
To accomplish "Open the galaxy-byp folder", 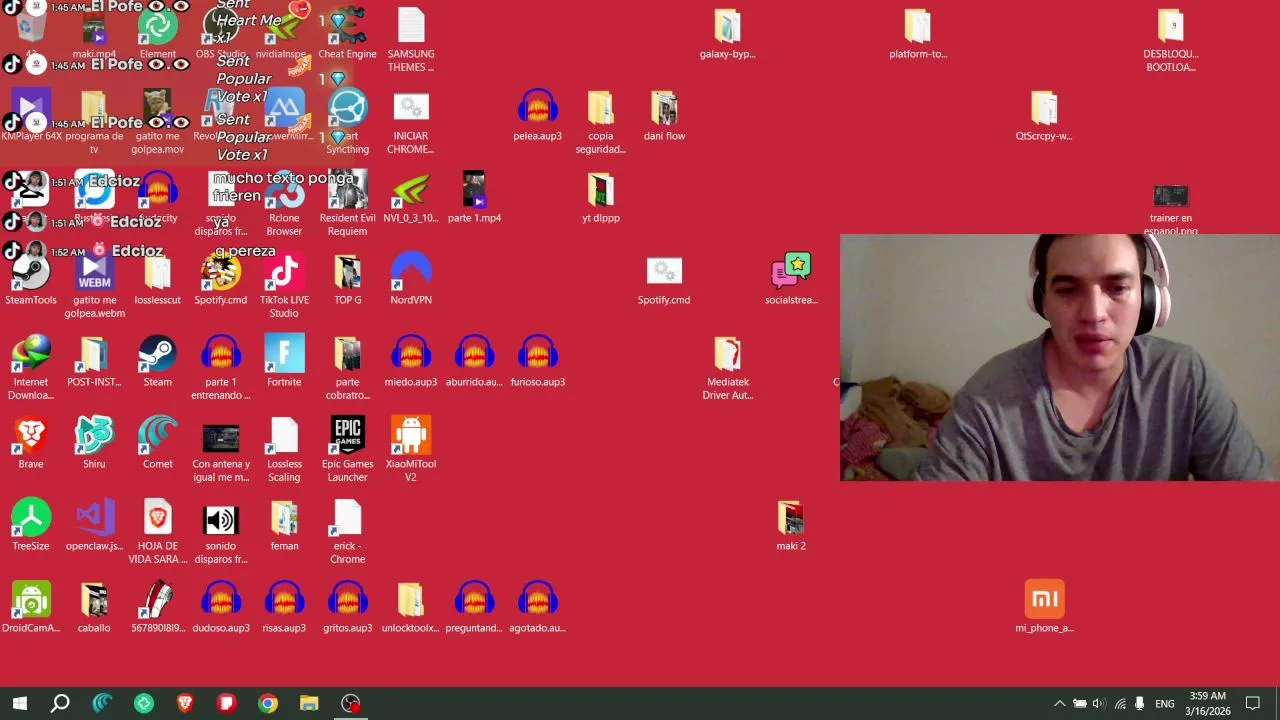I will (x=728, y=34).
